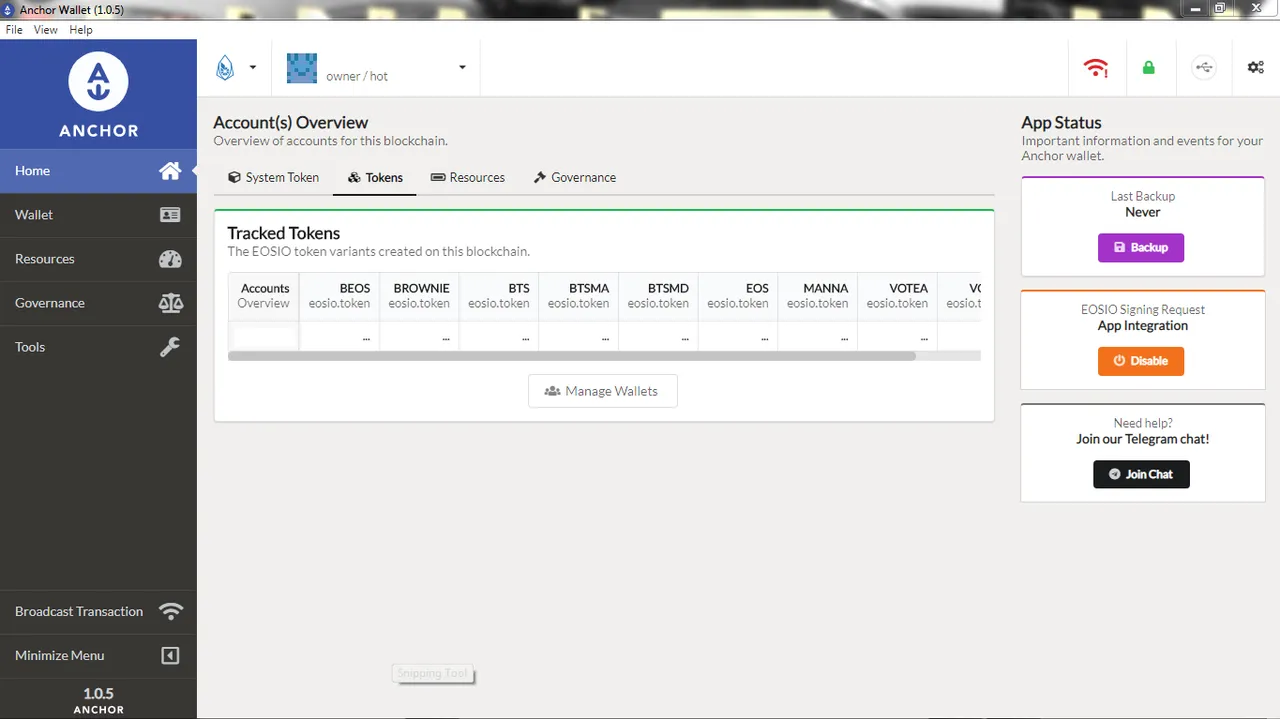Image resolution: width=1280 pixels, height=719 pixels.
Task: Click the red connection status icon
Action: [1096, 68]
